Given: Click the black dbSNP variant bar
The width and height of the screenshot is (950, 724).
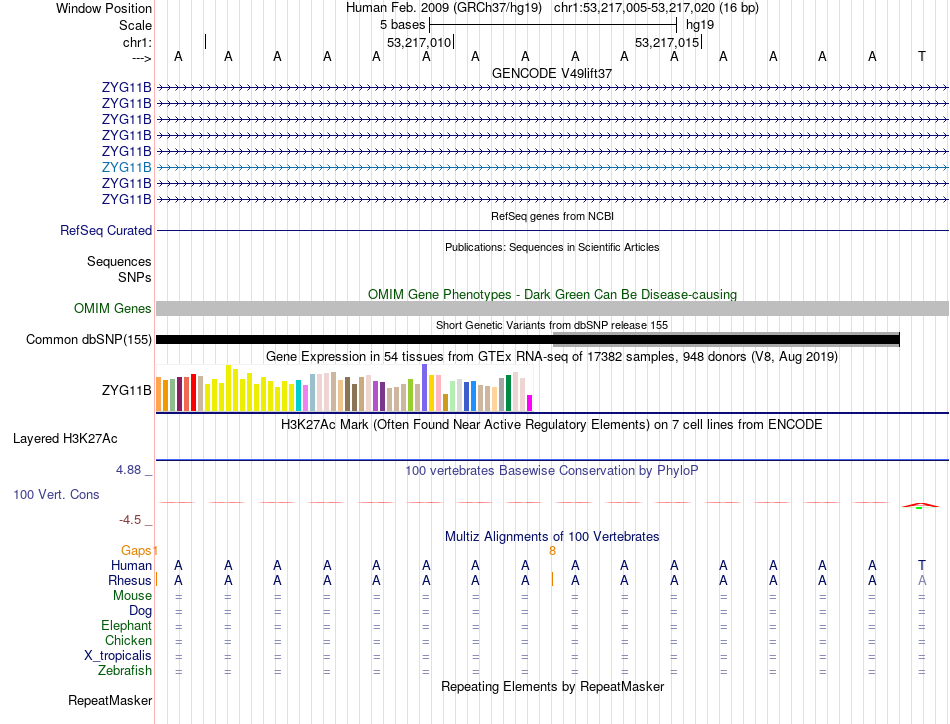Looking at the screenshot, I should 354,339.
